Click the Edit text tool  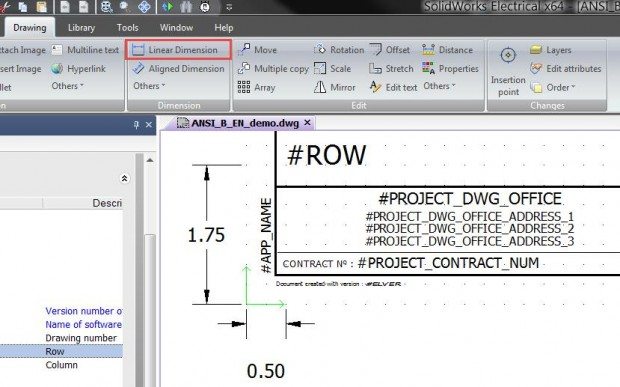393,87
